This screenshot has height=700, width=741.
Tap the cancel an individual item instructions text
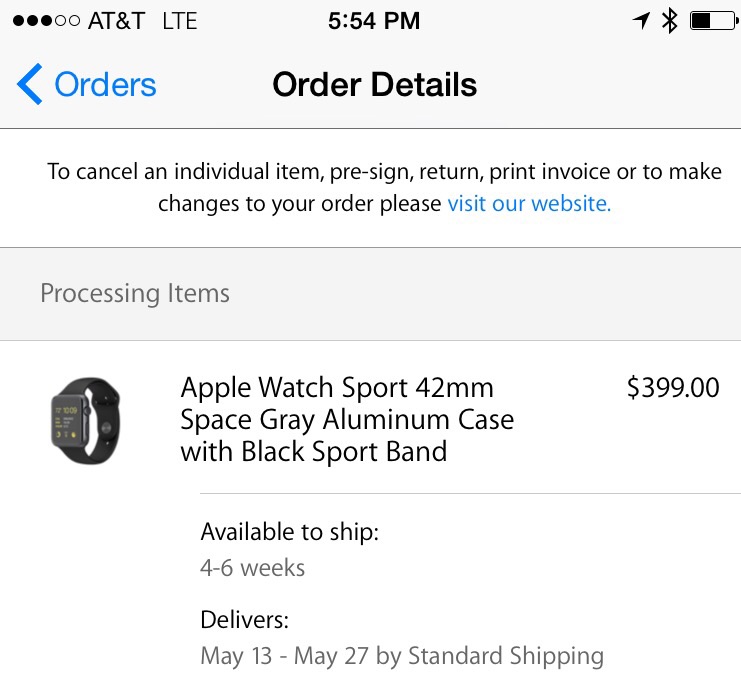384,188
